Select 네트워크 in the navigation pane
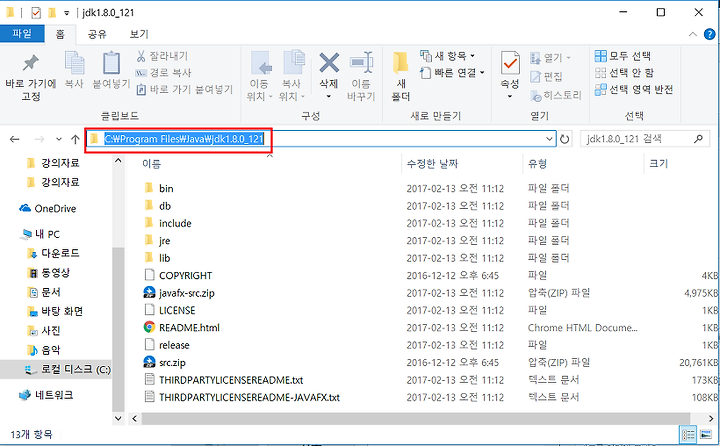The image size is (720, 446). point(46,395)
